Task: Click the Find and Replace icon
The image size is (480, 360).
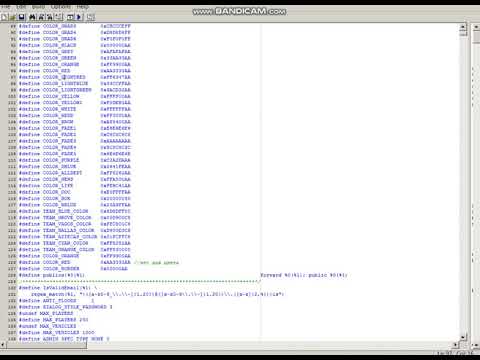Action: click(50, 17)
